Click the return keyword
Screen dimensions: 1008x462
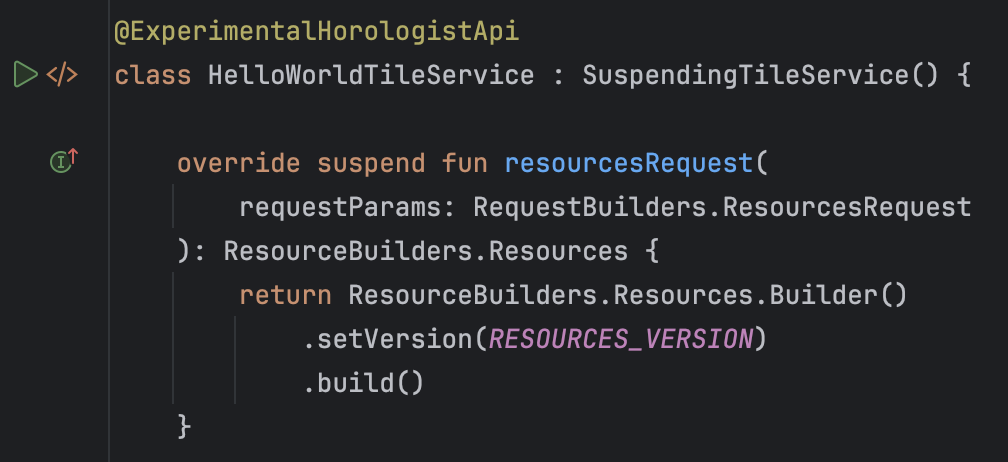(285, 294)
